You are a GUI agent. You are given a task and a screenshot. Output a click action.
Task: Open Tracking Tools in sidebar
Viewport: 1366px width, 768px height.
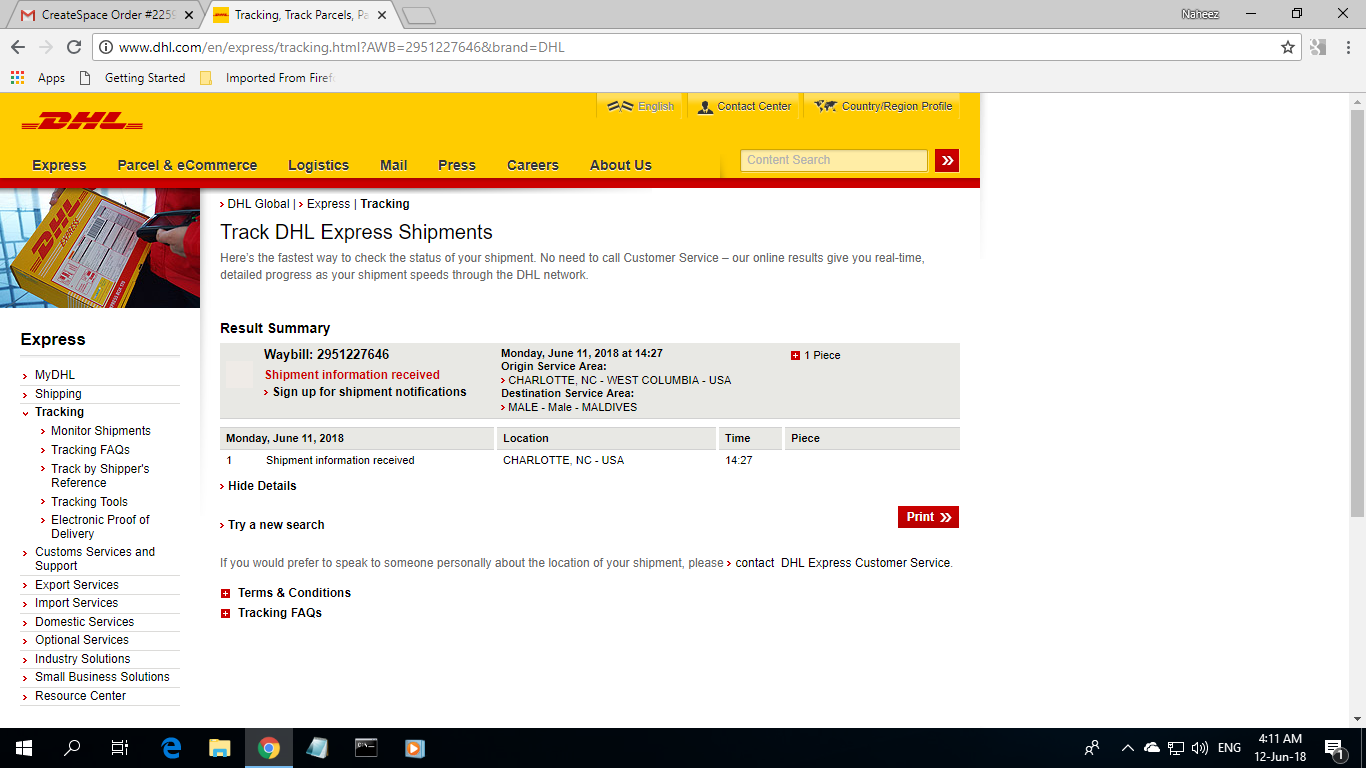click(x=90, y=502)
